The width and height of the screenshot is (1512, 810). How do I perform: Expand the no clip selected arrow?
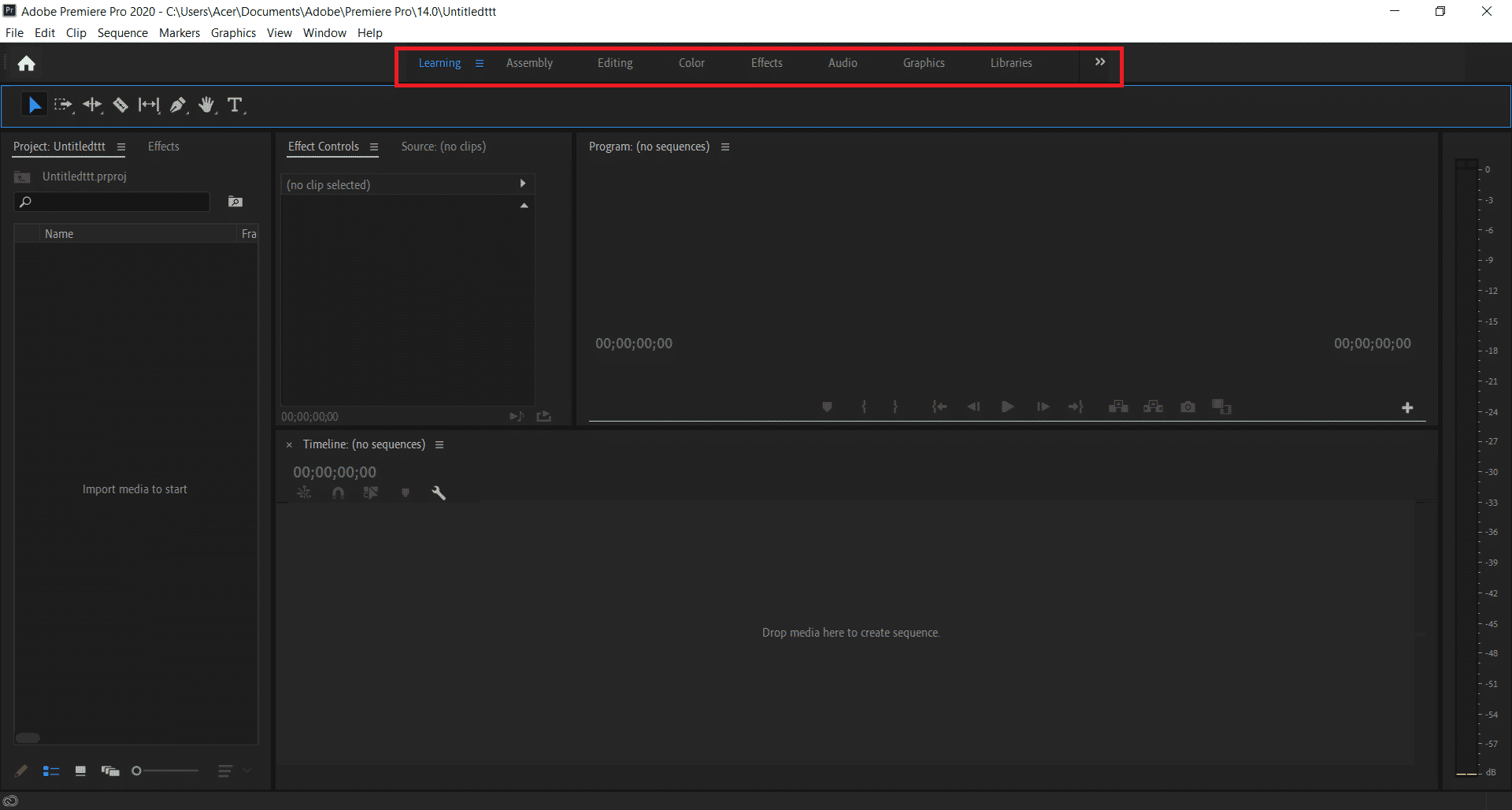pyautogui.click(x=522, y=184)
